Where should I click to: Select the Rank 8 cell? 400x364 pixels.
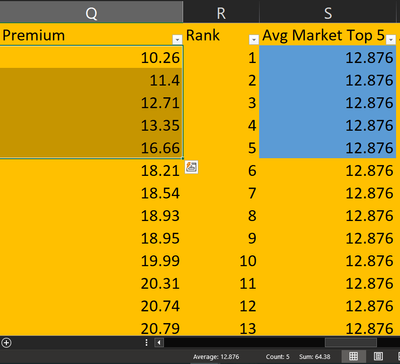coord(221,216)
